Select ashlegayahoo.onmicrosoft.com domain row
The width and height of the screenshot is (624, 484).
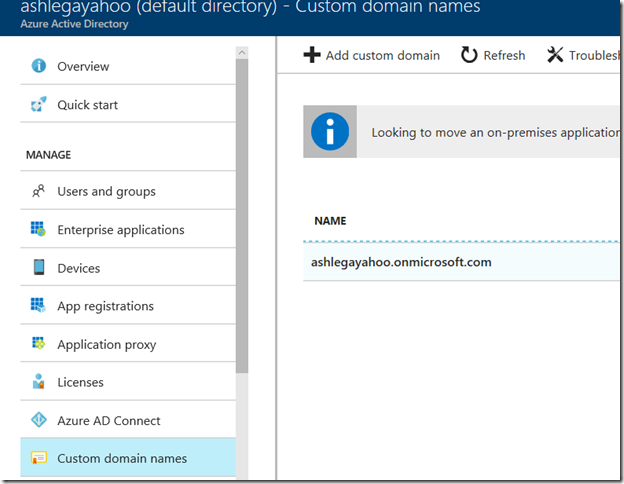point(461,262)
